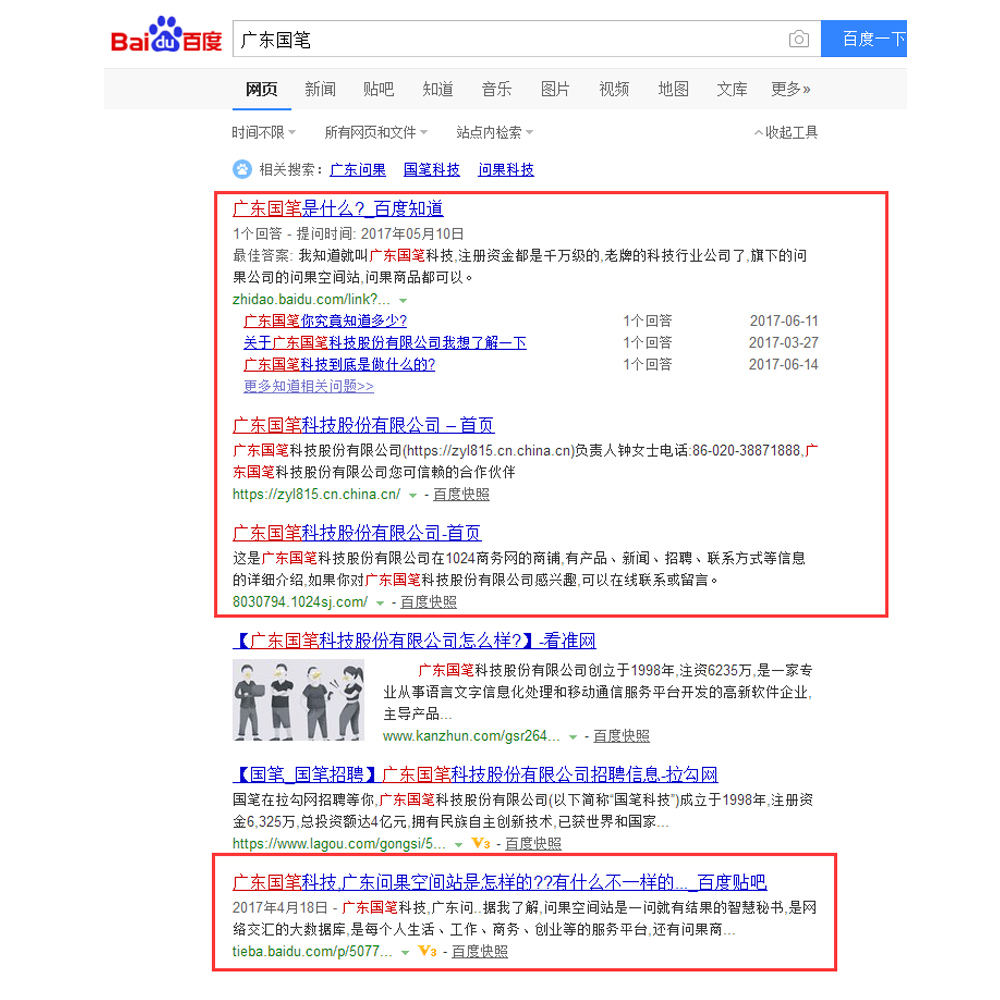Expand arrow next to zhidao.baidu.com URL
The width and height of the screenshot is (1000, 1000).
click(403, 300)
